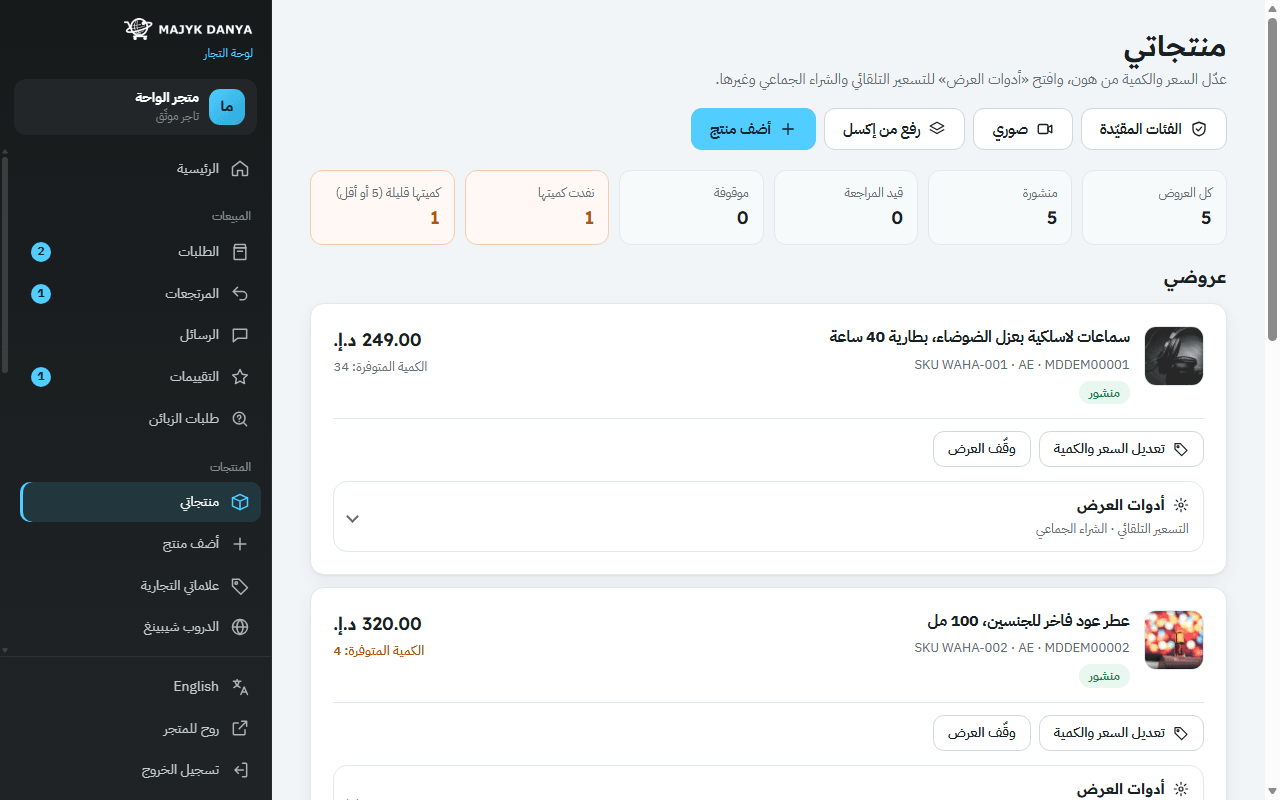This screenshot has height=800, width=1280.
Task: Click the logout icon beside تسجيل الخروج
Action: [240, 770]
